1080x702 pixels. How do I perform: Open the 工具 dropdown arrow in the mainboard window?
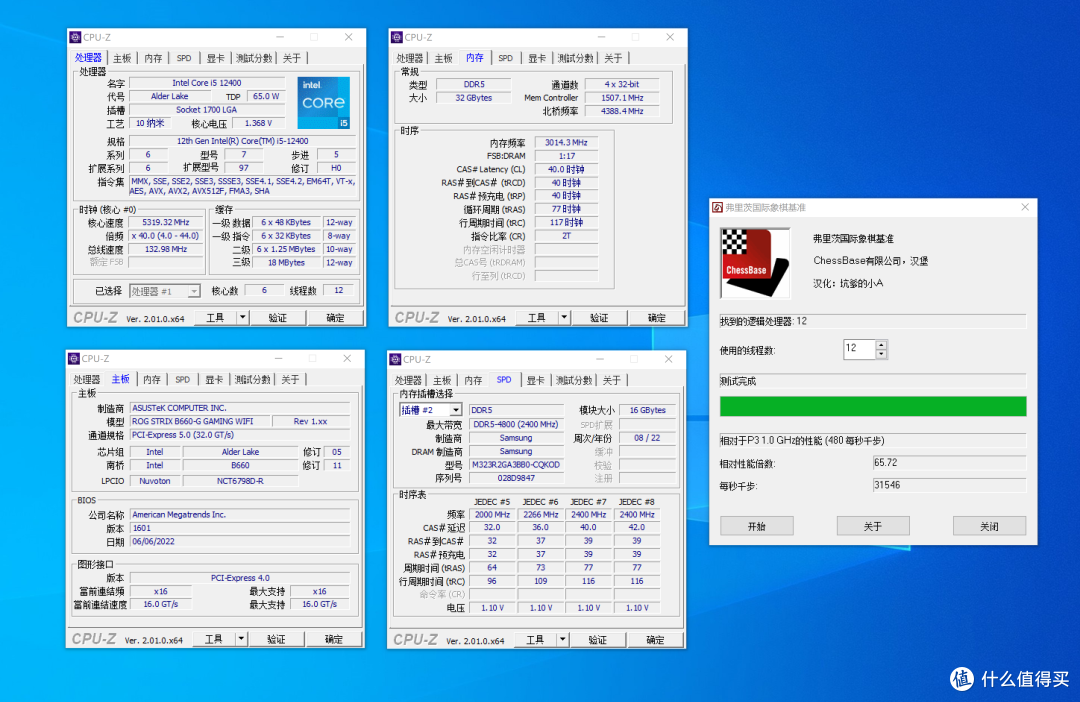(x=241, y=639)
